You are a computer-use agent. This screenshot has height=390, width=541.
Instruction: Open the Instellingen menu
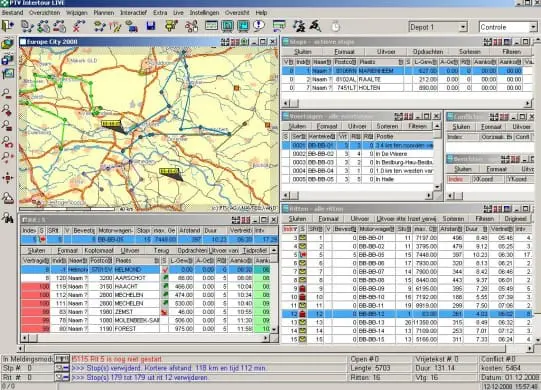point(204,13)
